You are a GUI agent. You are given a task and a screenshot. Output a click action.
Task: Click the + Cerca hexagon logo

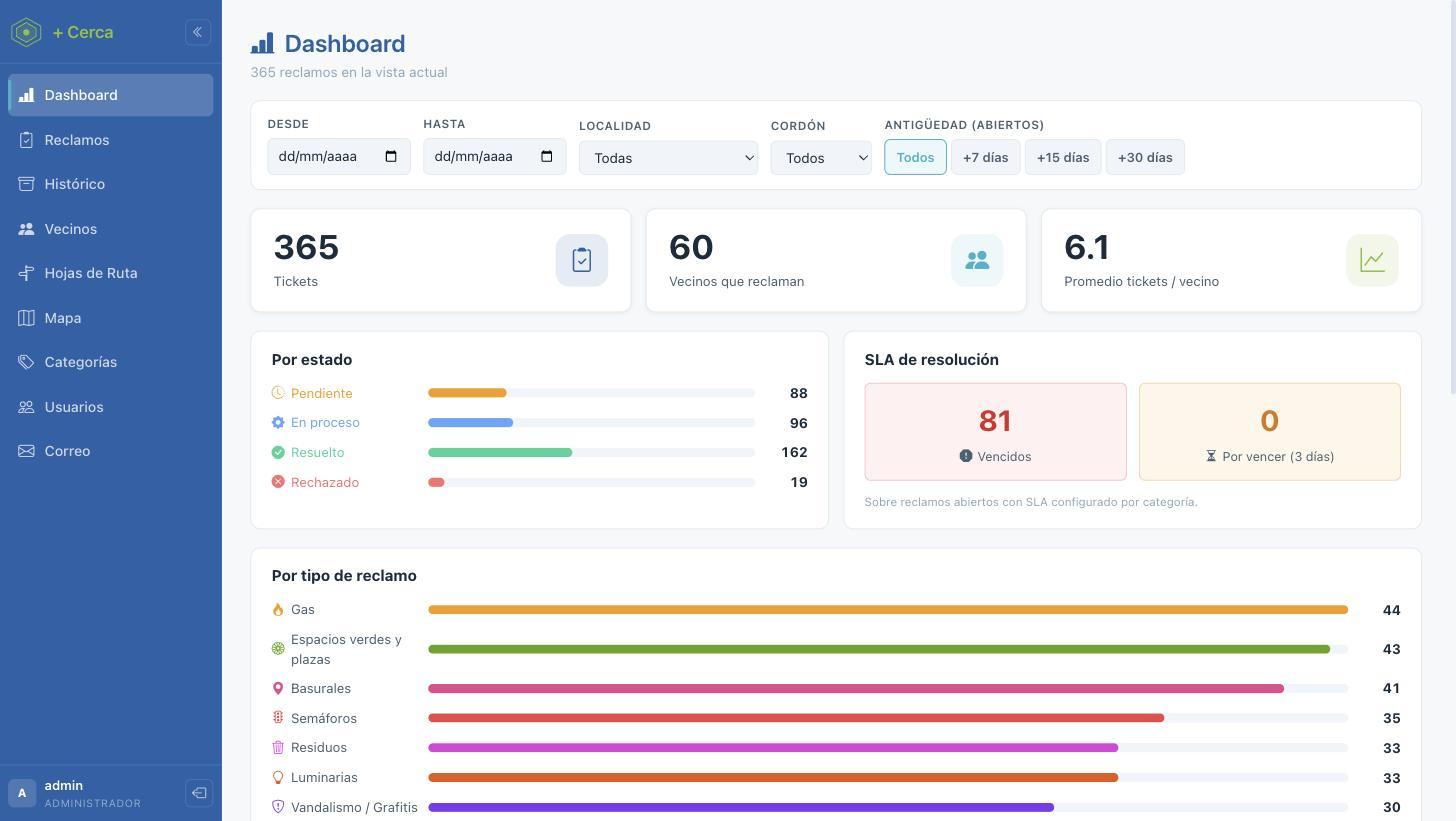tap(26, 32)
